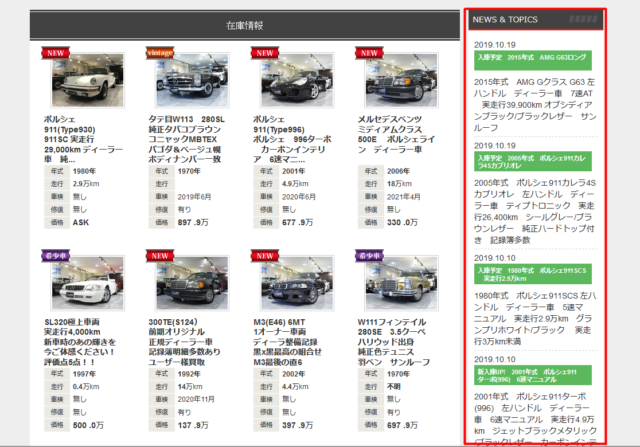Click price 897.9万 of W113 280SL

click(x=193, y=222)
